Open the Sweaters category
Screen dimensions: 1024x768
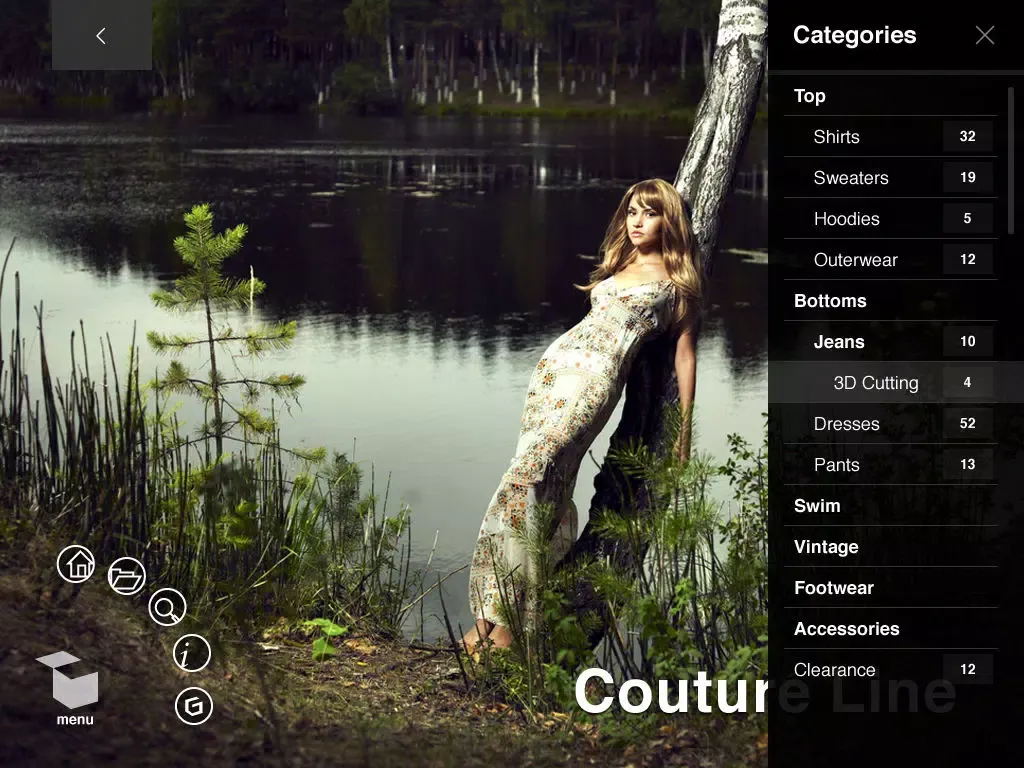point(891,178)
